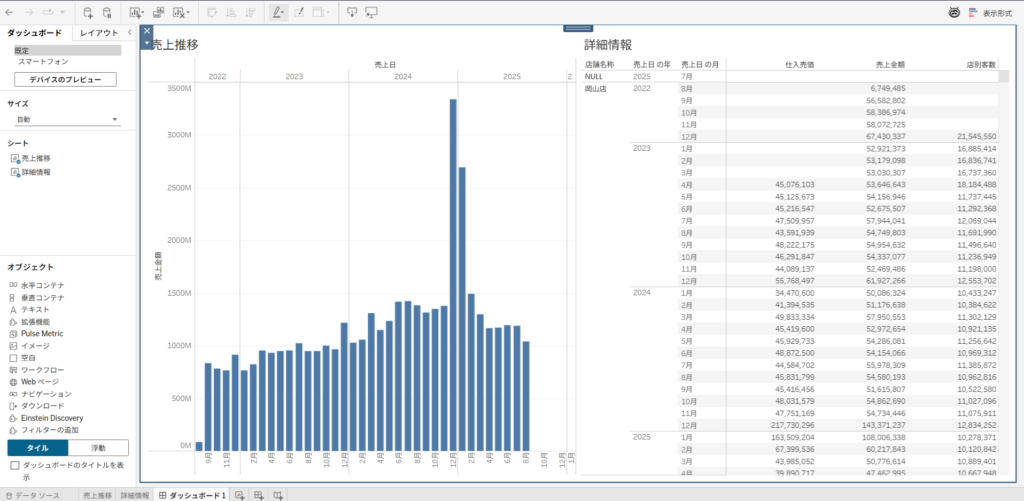The image size is (1024, 501).
Task: Remove 売上推移 sheet with the X button
Action: tap(147, 31)
